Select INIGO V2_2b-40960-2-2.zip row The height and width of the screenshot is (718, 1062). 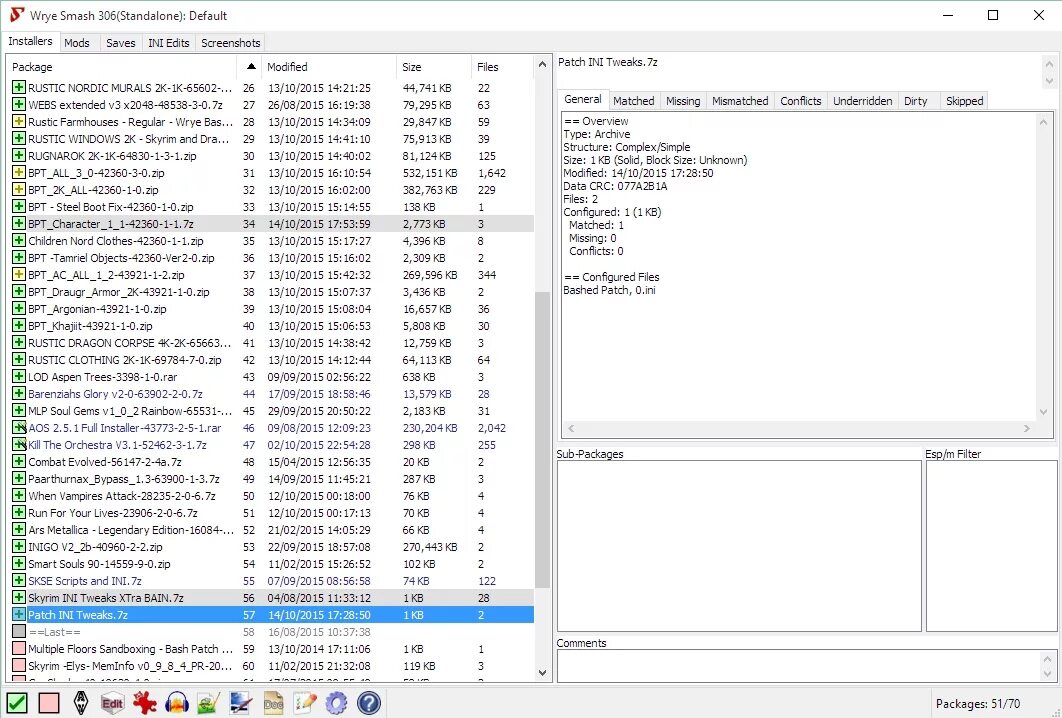click(271, 547)
